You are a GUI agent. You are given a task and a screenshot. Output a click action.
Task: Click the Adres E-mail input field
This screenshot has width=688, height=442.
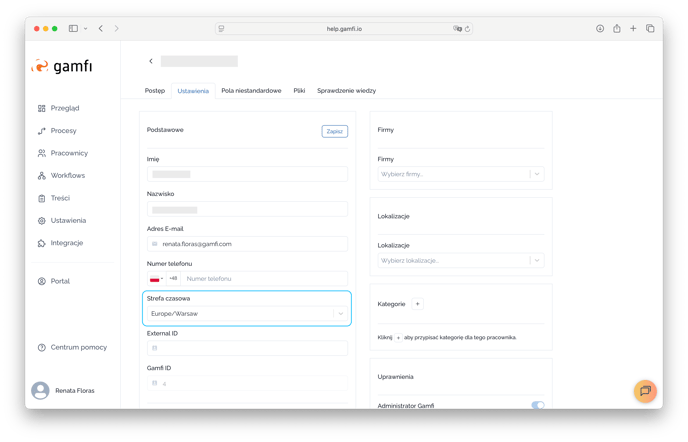click(250, 244)
